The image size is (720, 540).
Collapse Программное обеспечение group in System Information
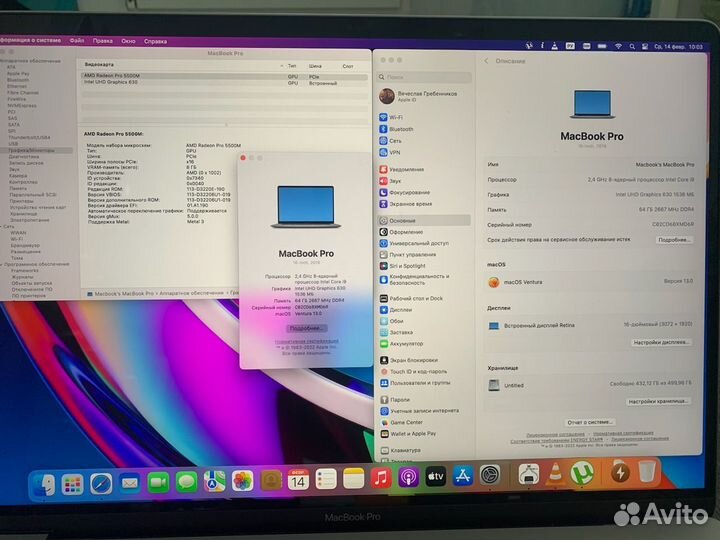tap(2, 264)
